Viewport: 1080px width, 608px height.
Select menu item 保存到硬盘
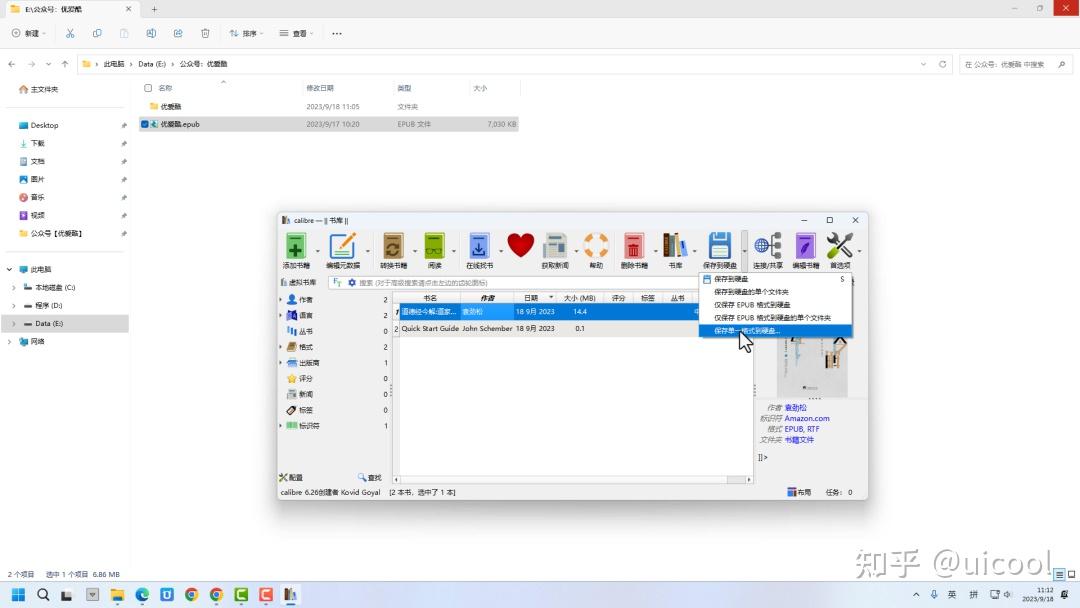pyautogui.click(x=776, y=279)
